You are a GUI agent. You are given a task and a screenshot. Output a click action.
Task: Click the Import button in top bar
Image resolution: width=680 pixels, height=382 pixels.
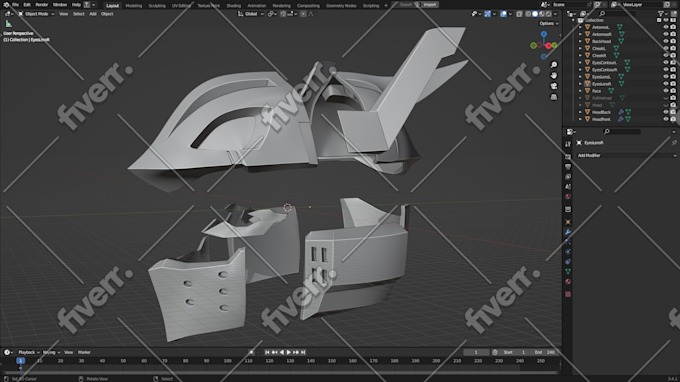[x=430, y=5]
